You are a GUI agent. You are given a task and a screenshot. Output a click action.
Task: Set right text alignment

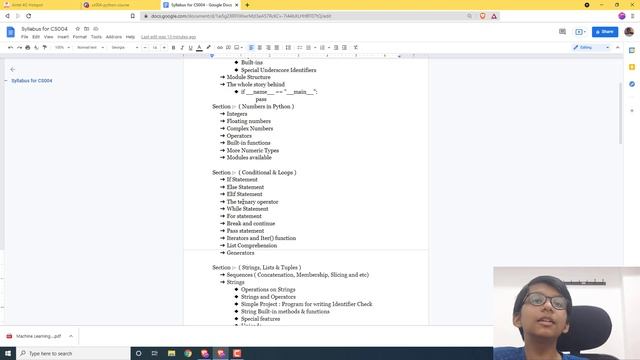(268, 48)
